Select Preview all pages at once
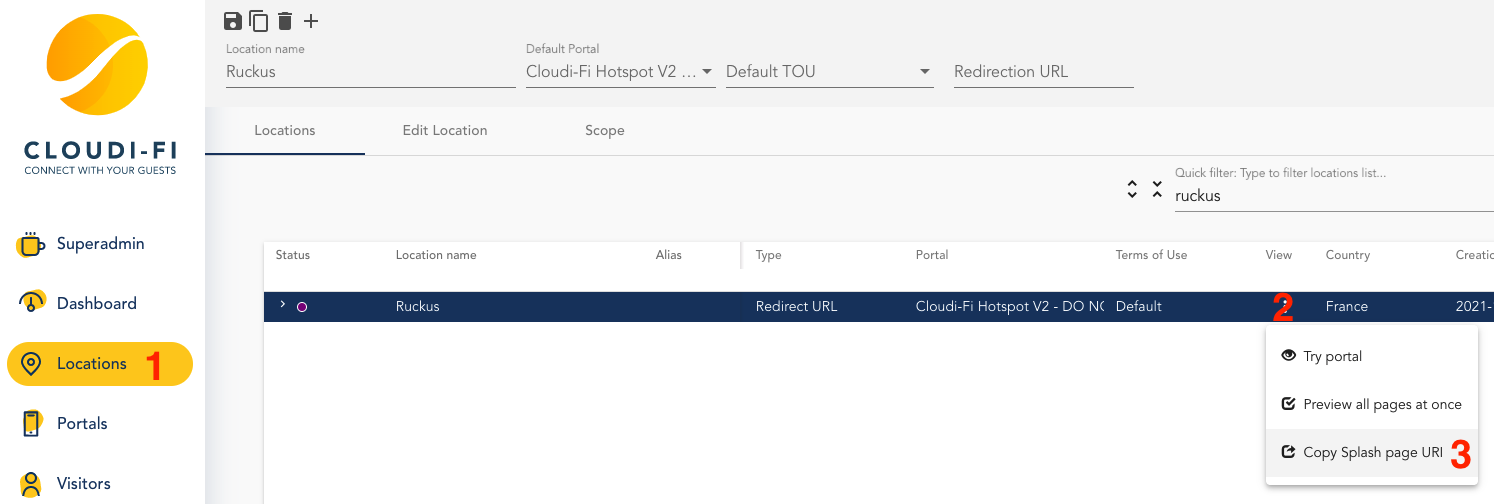This screenshot has width=1494, height=504. coord(1372,404)
